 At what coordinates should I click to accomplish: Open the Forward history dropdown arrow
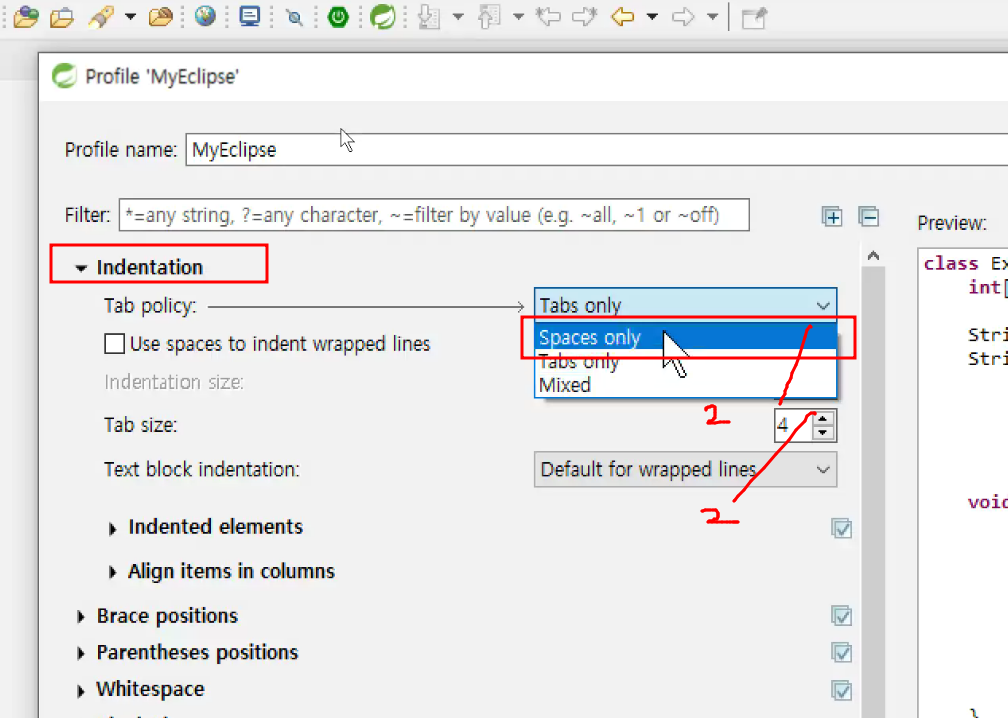tap(712, 17)
